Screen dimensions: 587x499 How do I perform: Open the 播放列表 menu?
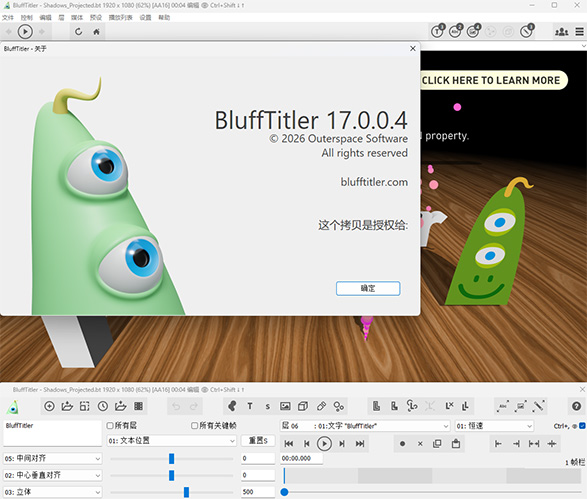(x=121, y=18)
